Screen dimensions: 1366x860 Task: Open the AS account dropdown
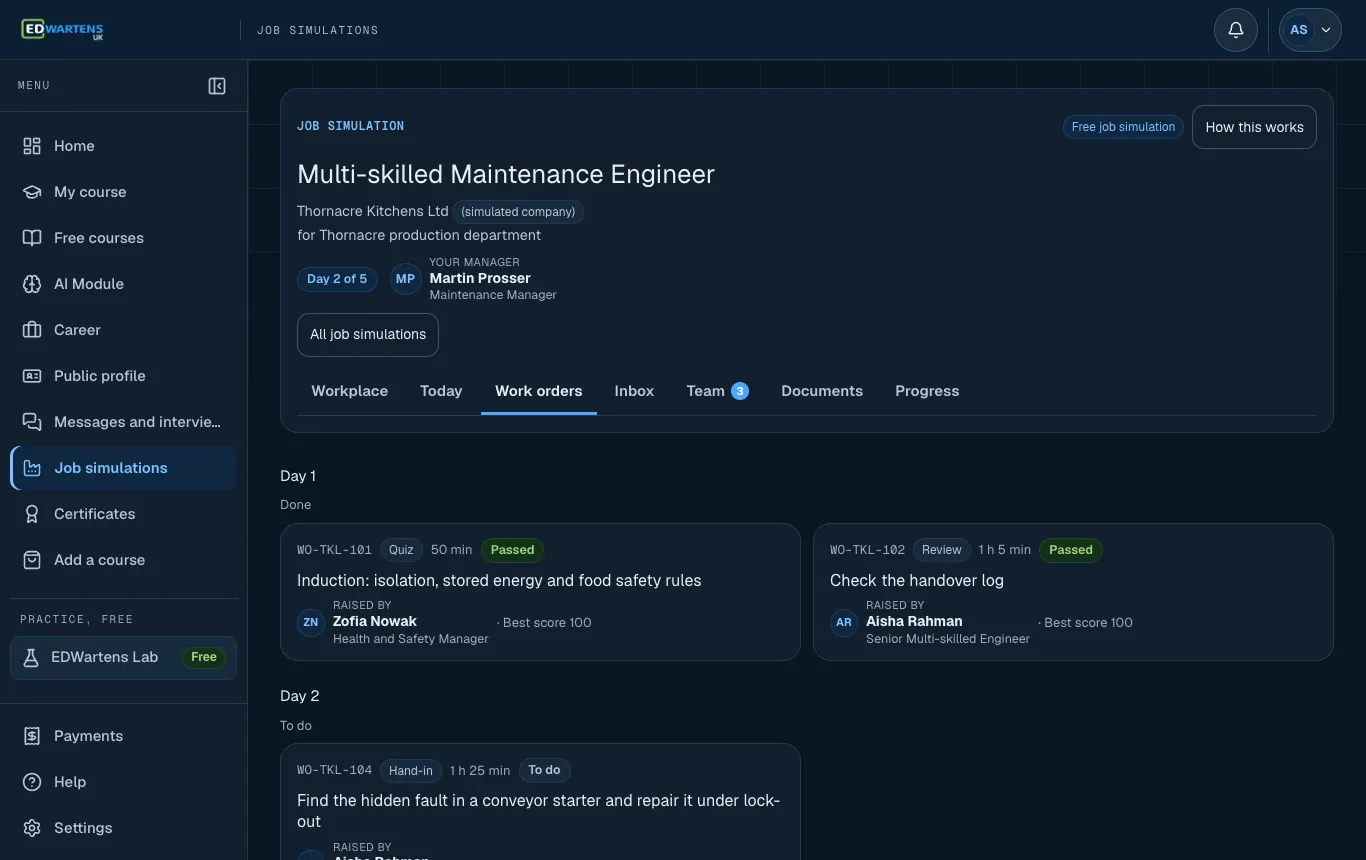point(1310,30)
